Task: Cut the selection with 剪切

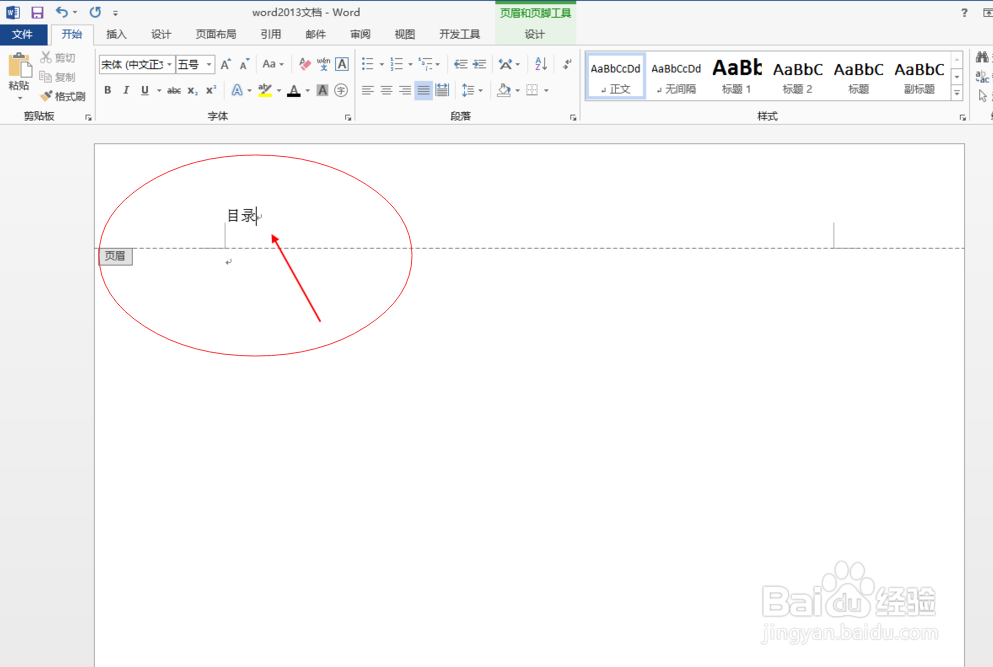Action: tap(58, 58)
